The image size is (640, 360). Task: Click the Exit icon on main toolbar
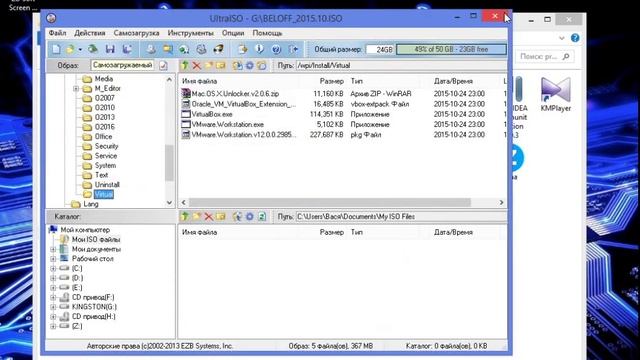point(293,49)
